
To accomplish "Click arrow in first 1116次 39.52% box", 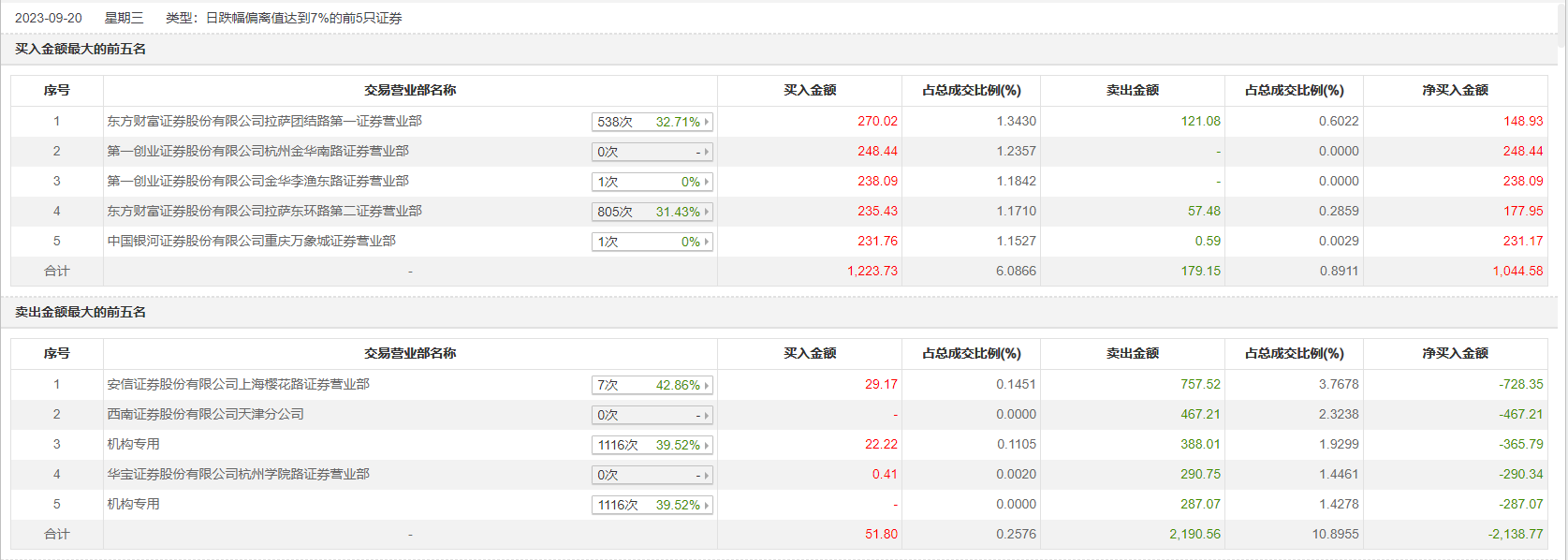I will [707, 445].
